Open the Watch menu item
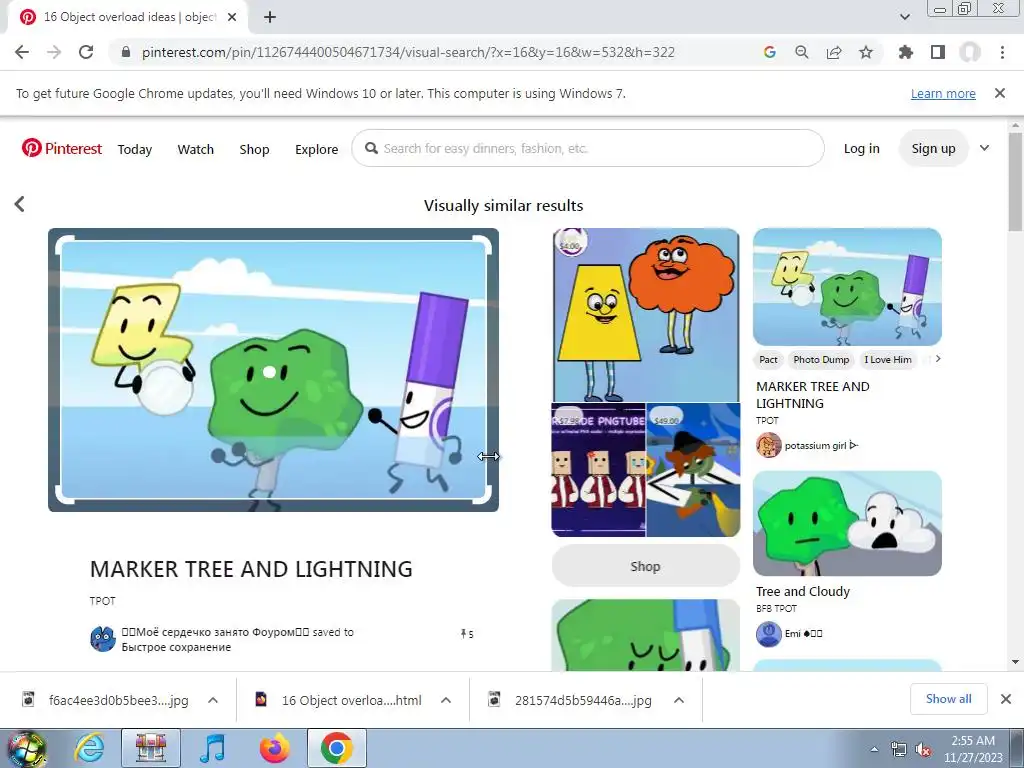The height and width of the screenshot is (768, 1024). (195, 150)
